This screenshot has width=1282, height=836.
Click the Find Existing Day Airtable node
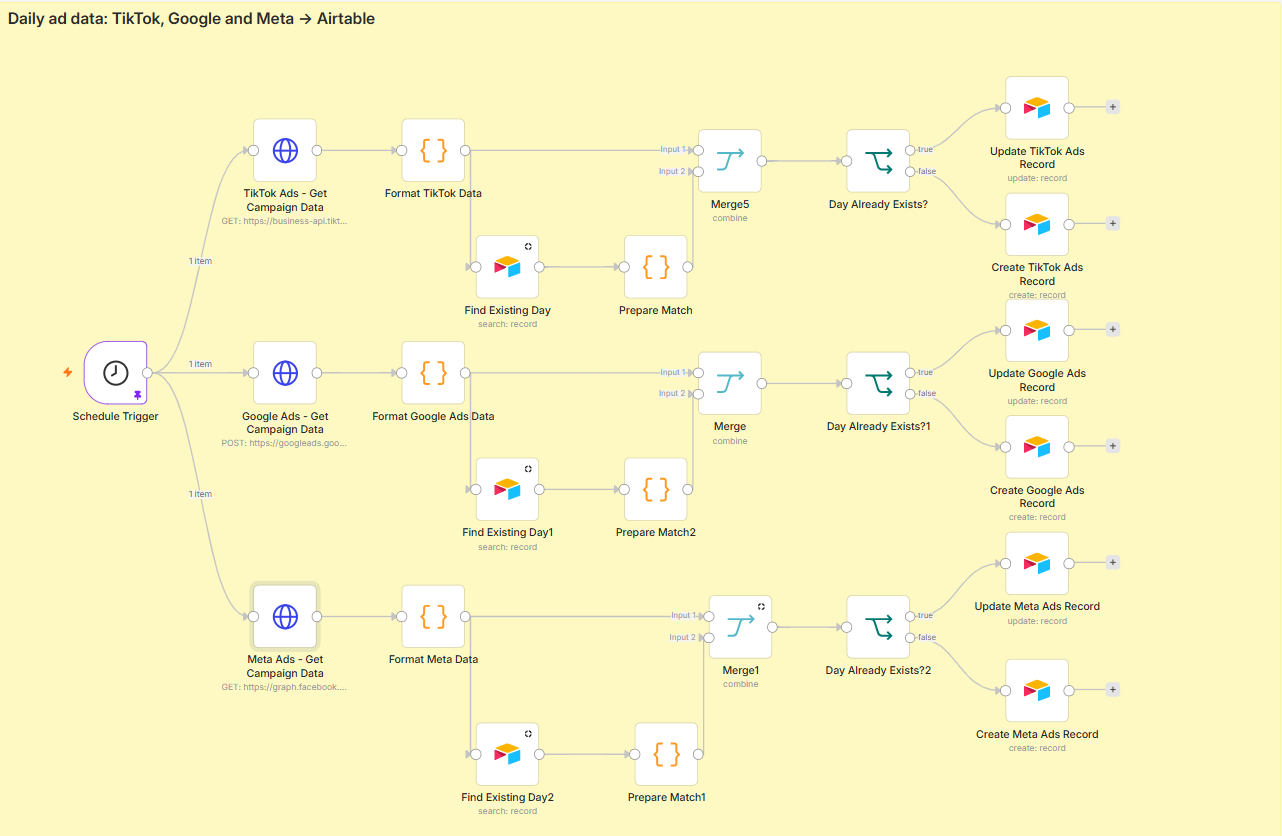click(x=507, y=267)
